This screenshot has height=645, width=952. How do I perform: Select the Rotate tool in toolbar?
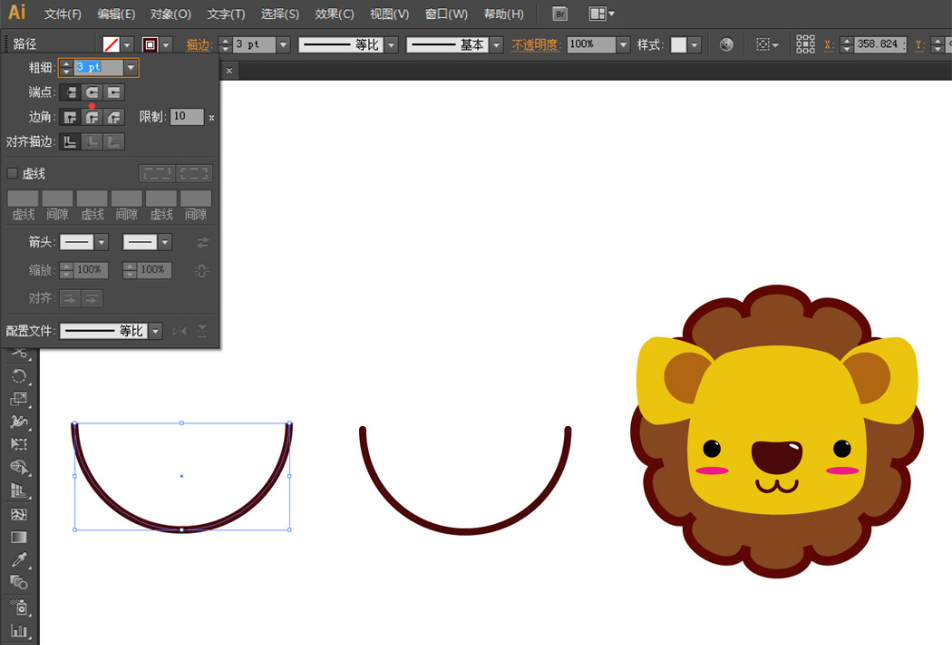click(x=19, y=376)
